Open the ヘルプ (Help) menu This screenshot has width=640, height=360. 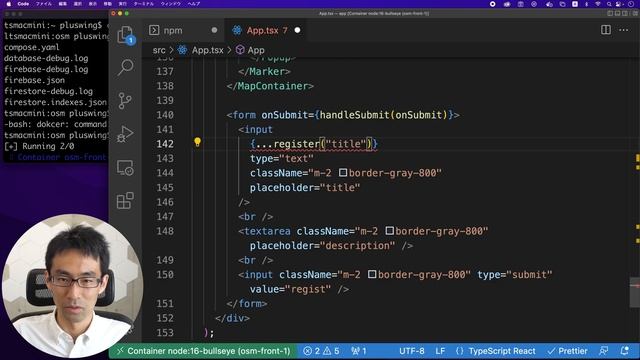194,4
